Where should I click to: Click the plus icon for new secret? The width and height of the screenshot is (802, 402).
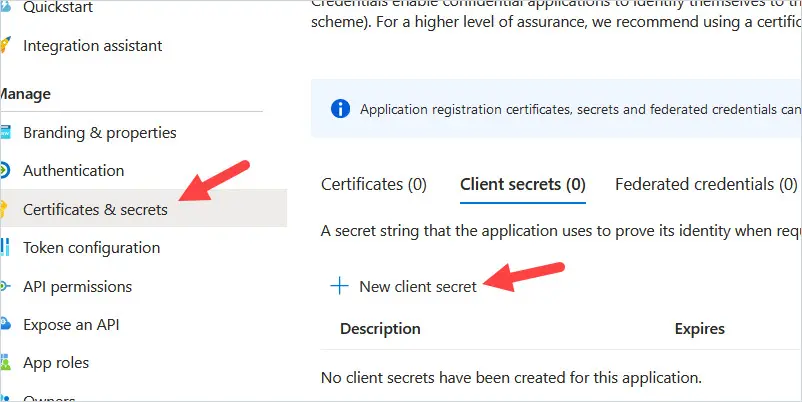(339, 286)
